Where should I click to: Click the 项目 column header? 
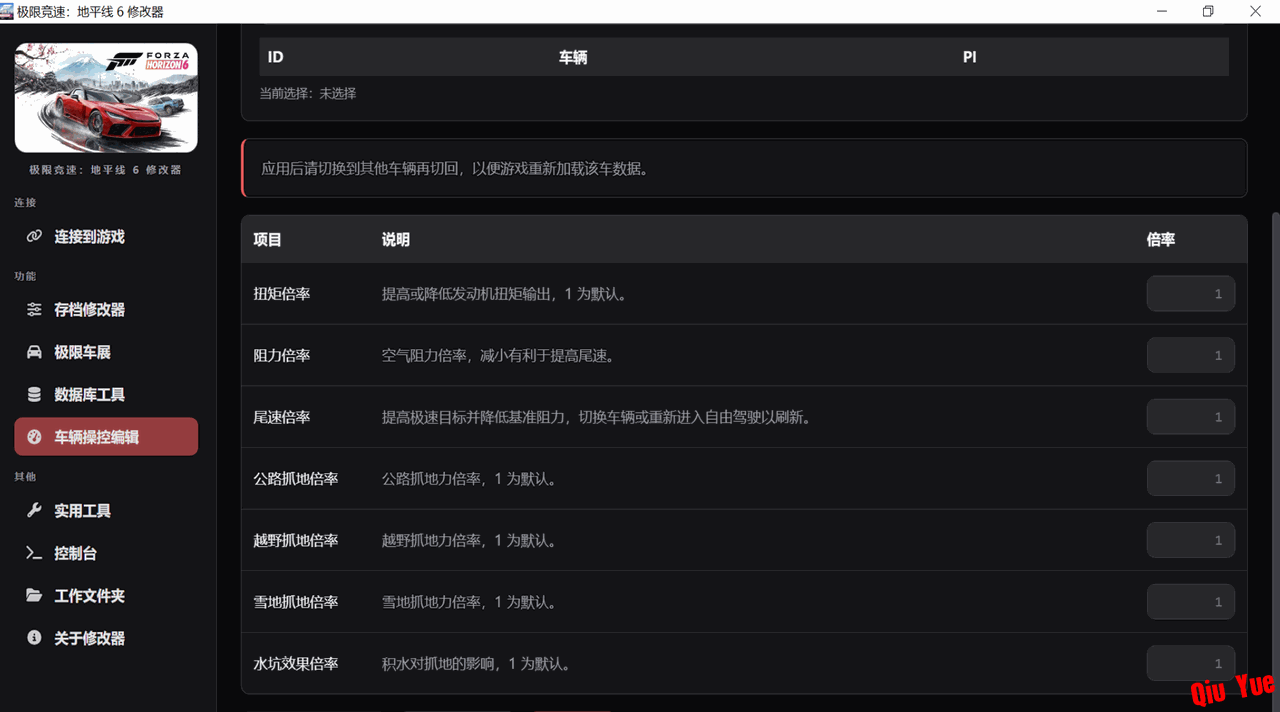268,240
